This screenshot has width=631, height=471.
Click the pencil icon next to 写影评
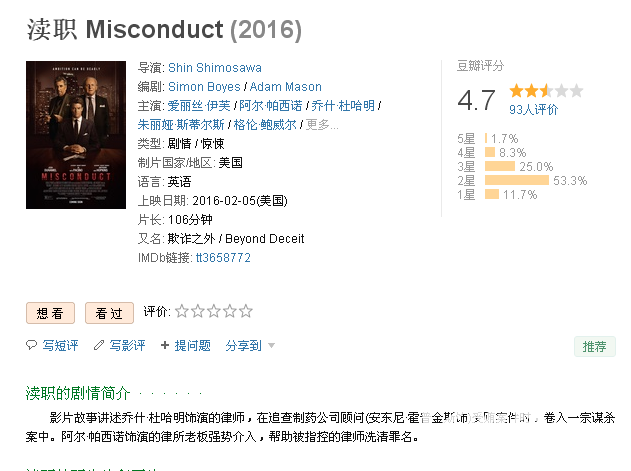[x=99, y=345]
